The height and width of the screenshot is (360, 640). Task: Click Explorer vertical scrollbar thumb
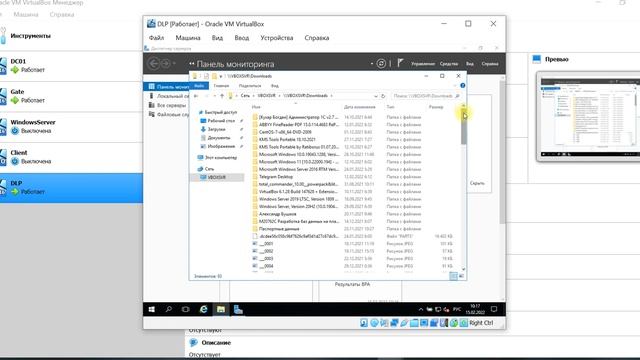click(x=464, y=127)
